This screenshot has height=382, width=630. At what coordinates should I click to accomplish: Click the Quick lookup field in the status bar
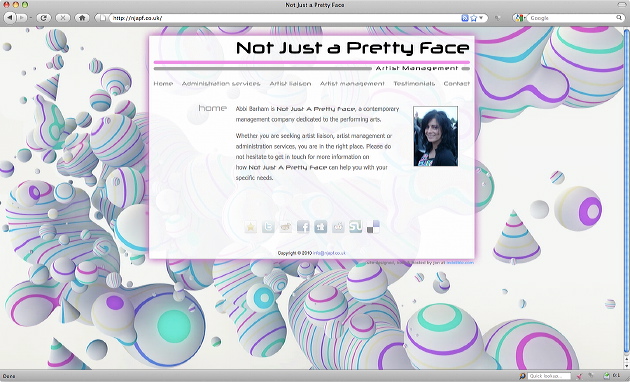pos(550,376)
